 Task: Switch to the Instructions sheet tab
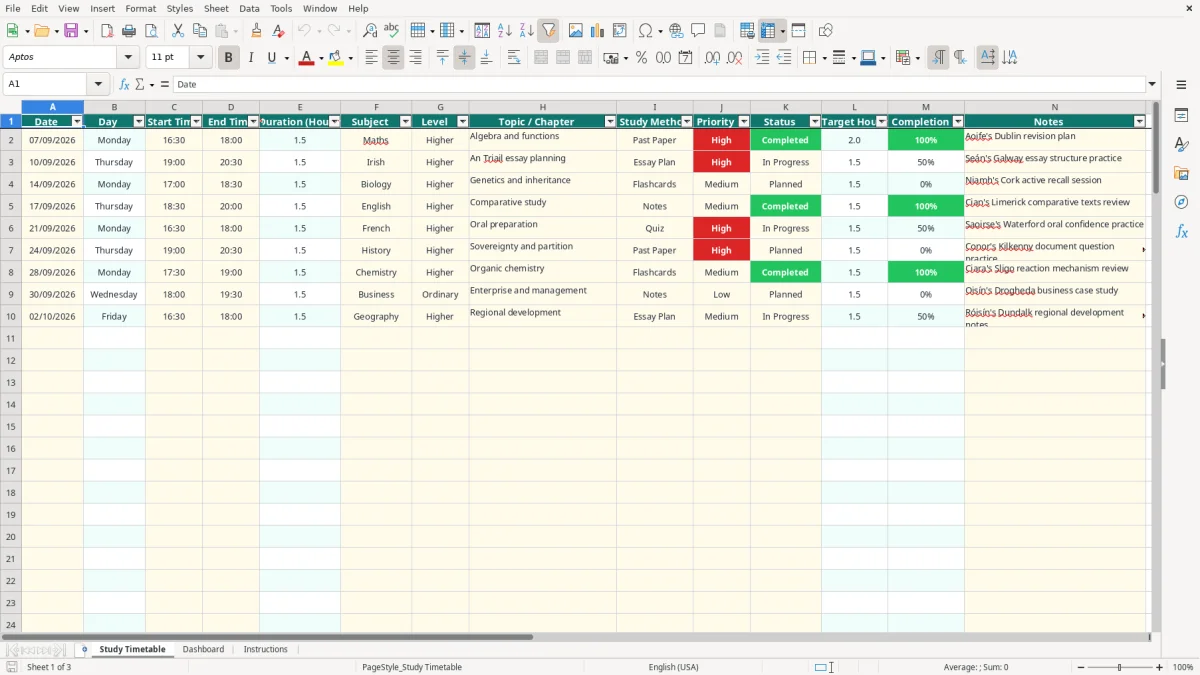click(x=266, y=649)
